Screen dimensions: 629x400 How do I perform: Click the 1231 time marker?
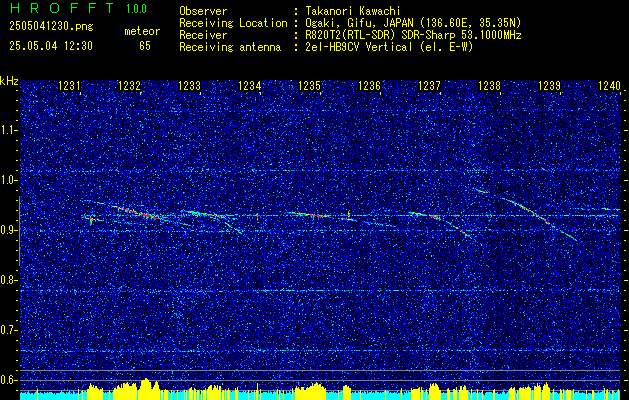click(69, 86)
